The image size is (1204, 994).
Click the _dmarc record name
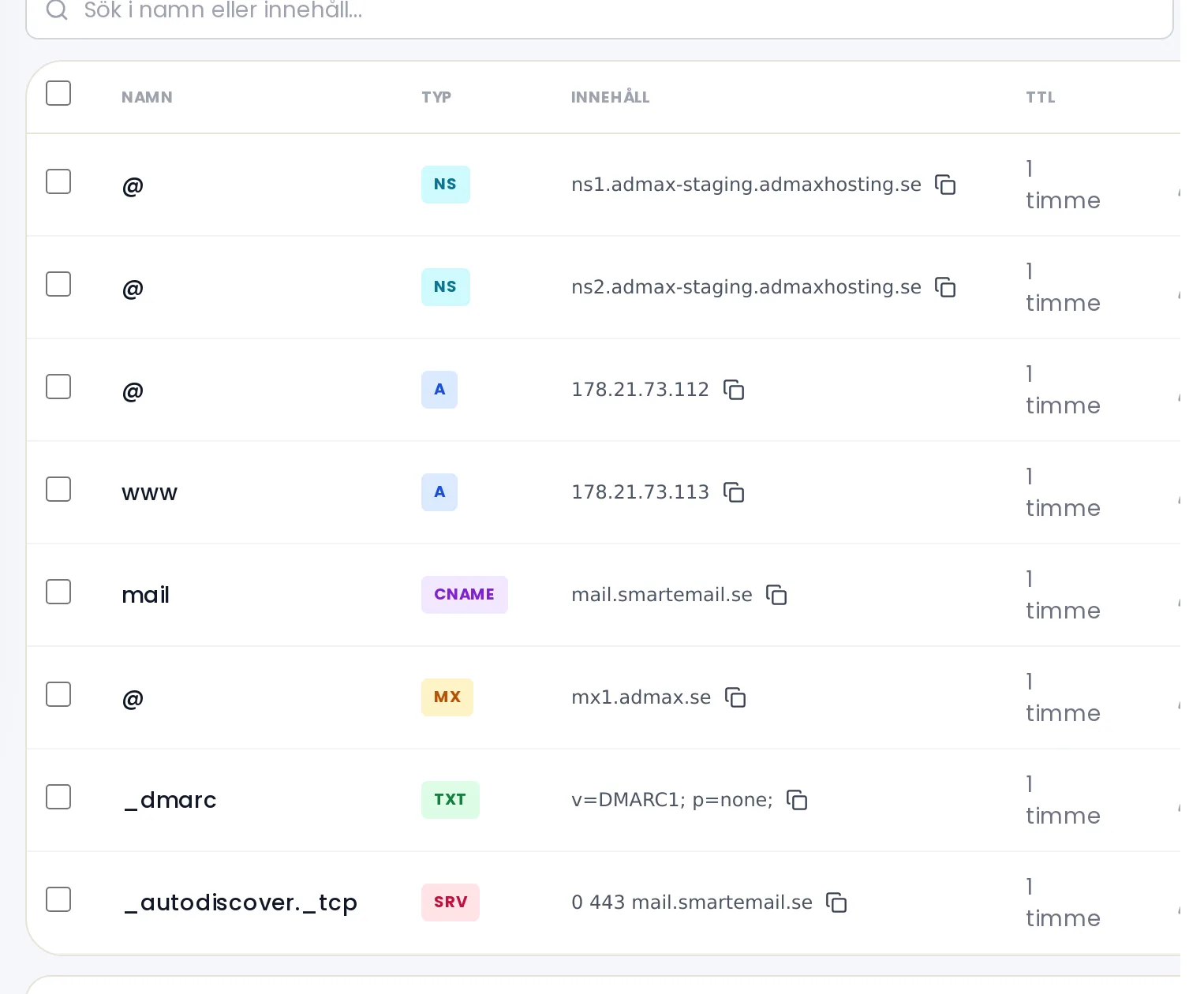coord(170,800)
